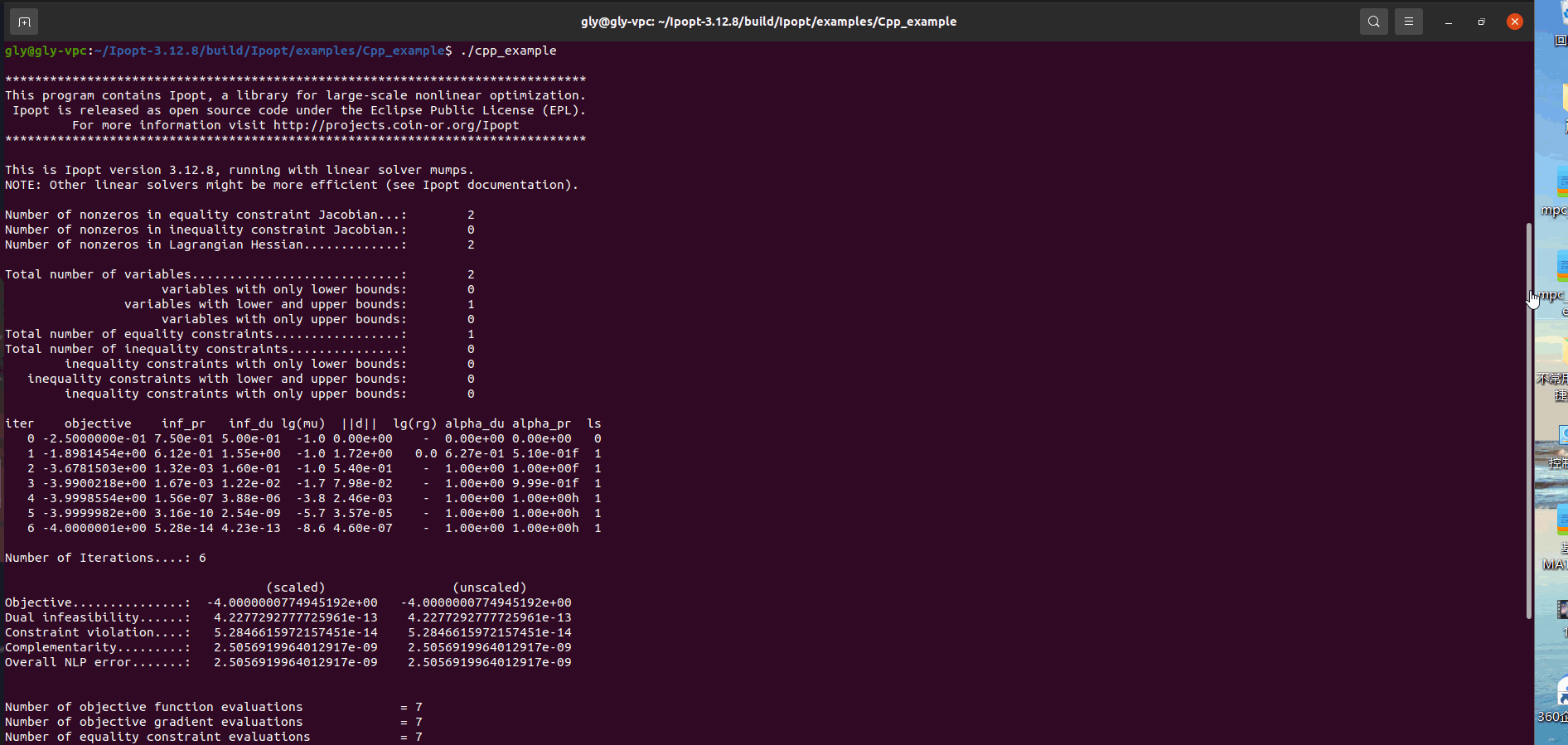Click the terminal window title text
Viewport: 1568px width, 745px height.
[768, 22]
